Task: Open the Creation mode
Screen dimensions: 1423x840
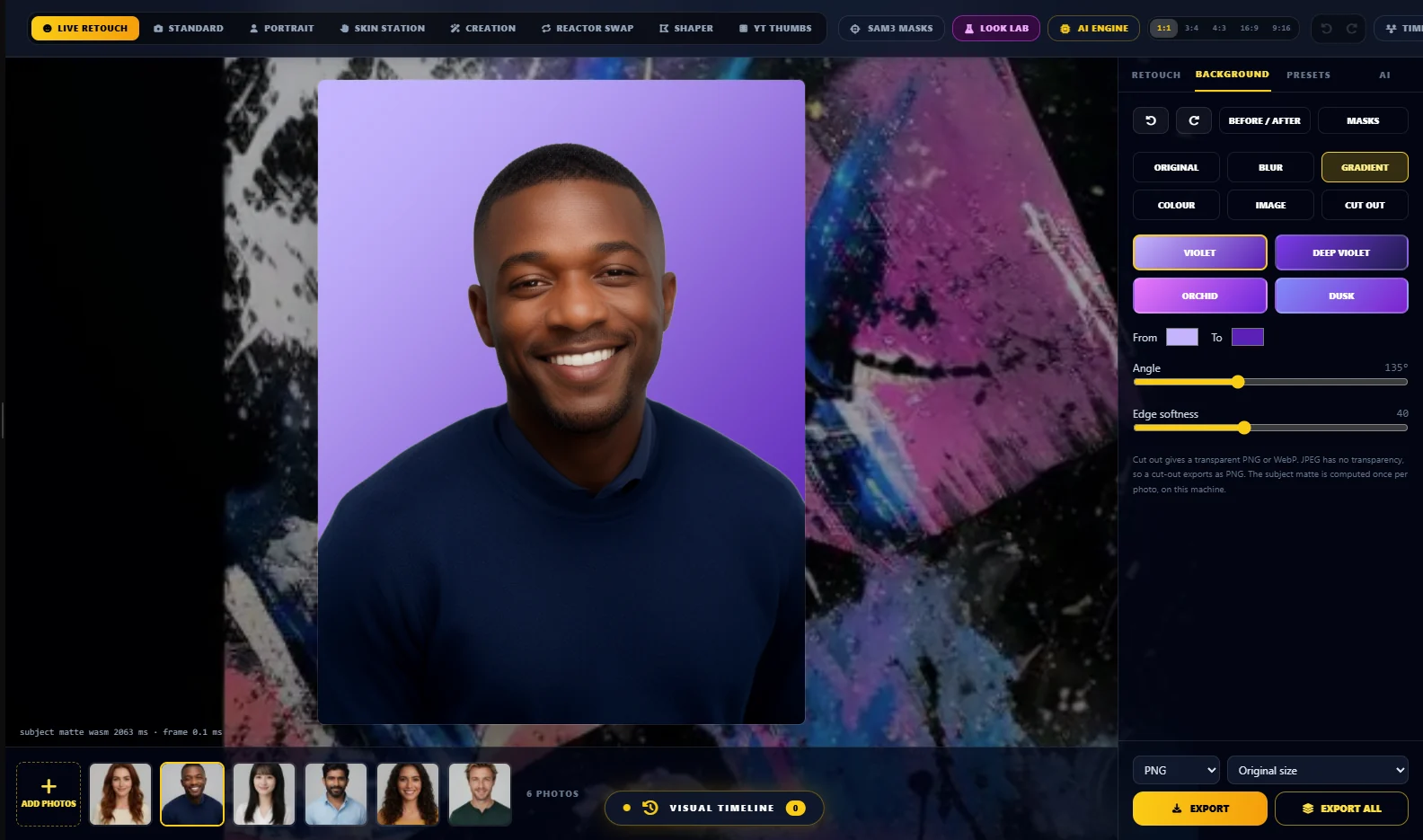Action: (483, 29)
